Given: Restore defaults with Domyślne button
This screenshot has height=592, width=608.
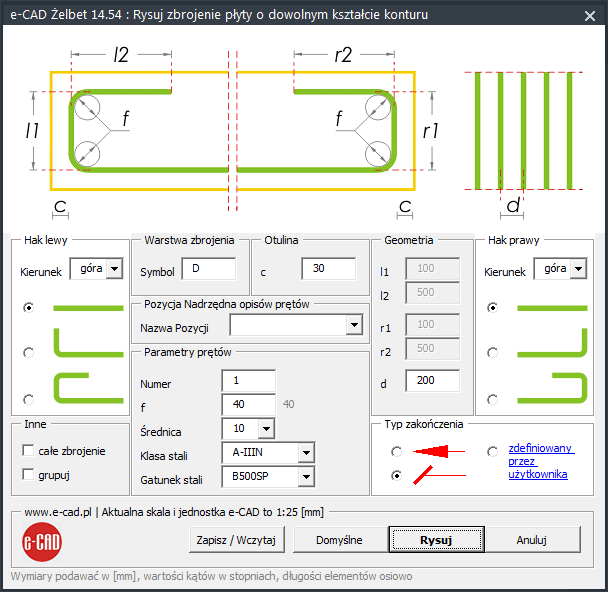Looking at the screenshot, I should [x=339, y=540].
